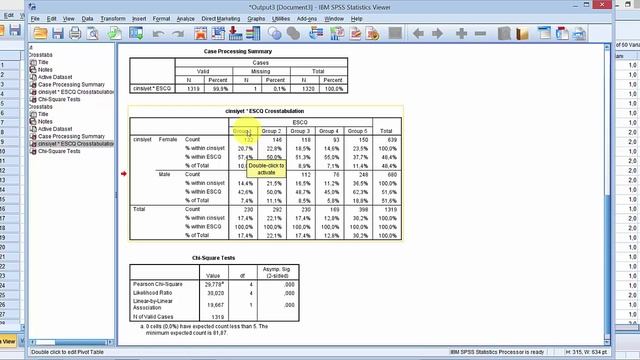Click the Processor is ready status text
This screenshot has width=640, height=360.
coord(497,352)
